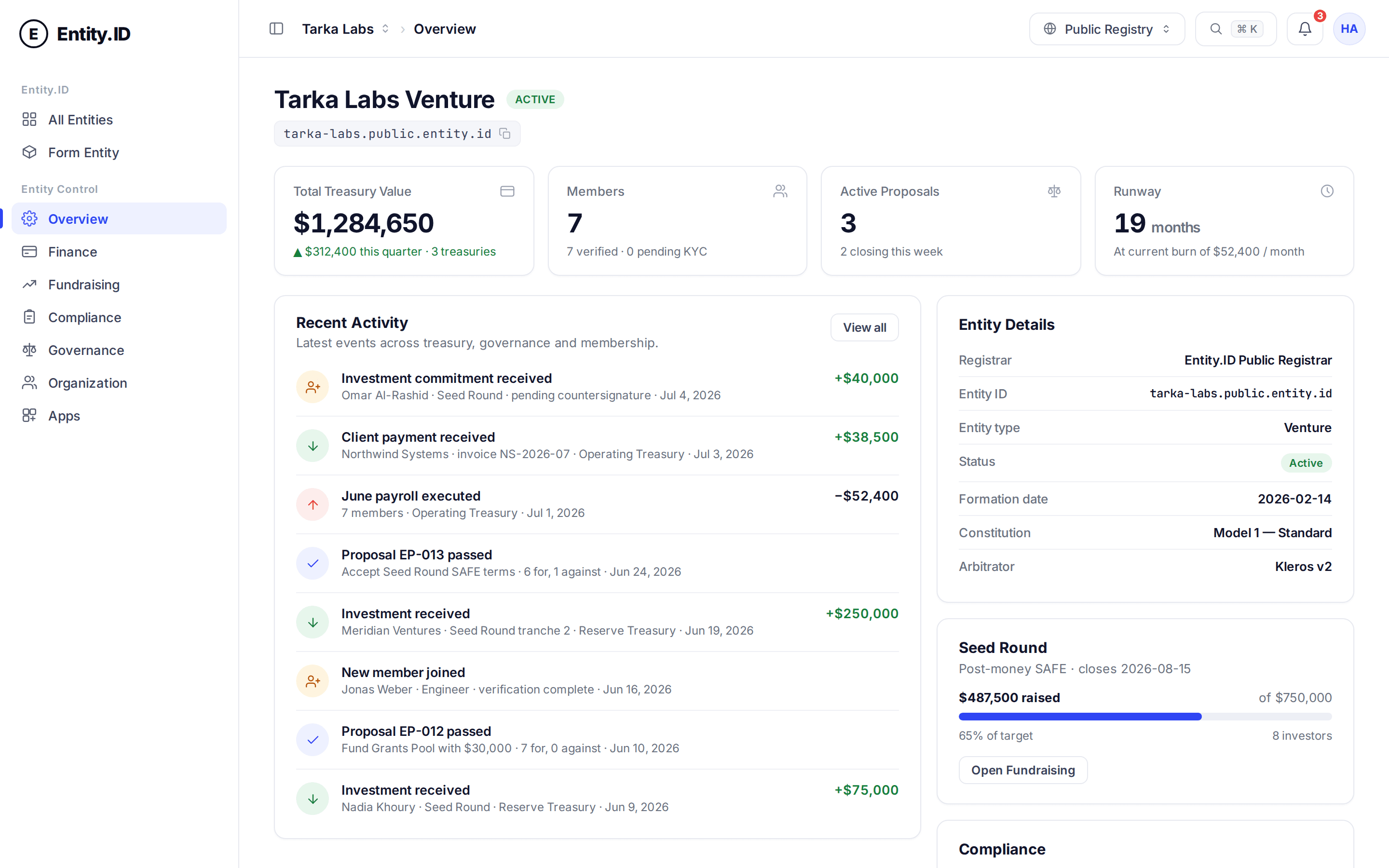Open the Compliance sidebar item

click(119, 317)
